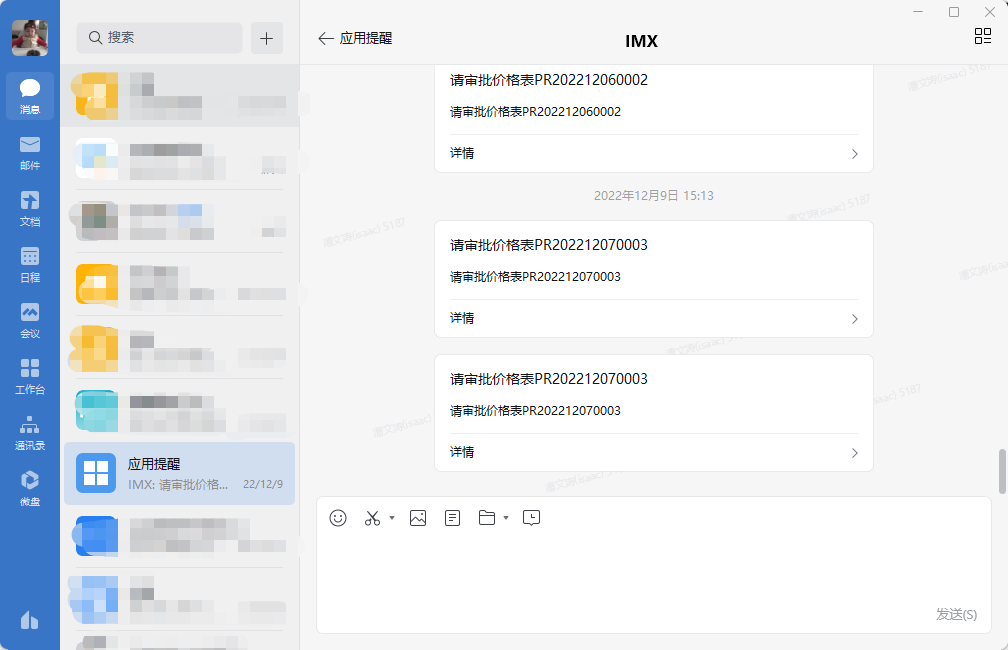Open the 邮件 mail section
Image resolution: width=1008 pixels, height=650 pixels.
click(x=30, y=152)
